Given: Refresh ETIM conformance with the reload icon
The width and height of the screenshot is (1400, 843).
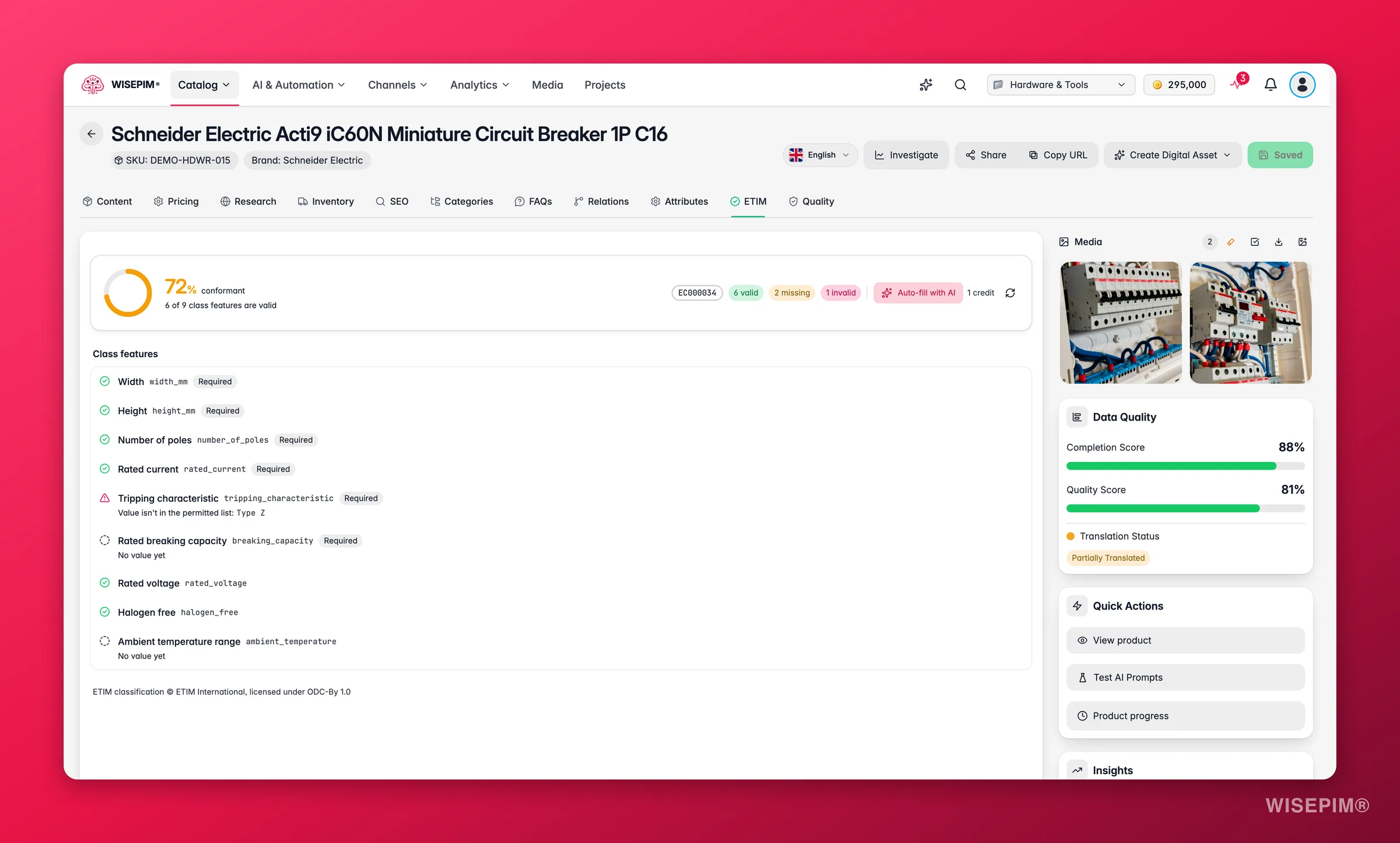Looking at the screenshot, I should 1010,293.
